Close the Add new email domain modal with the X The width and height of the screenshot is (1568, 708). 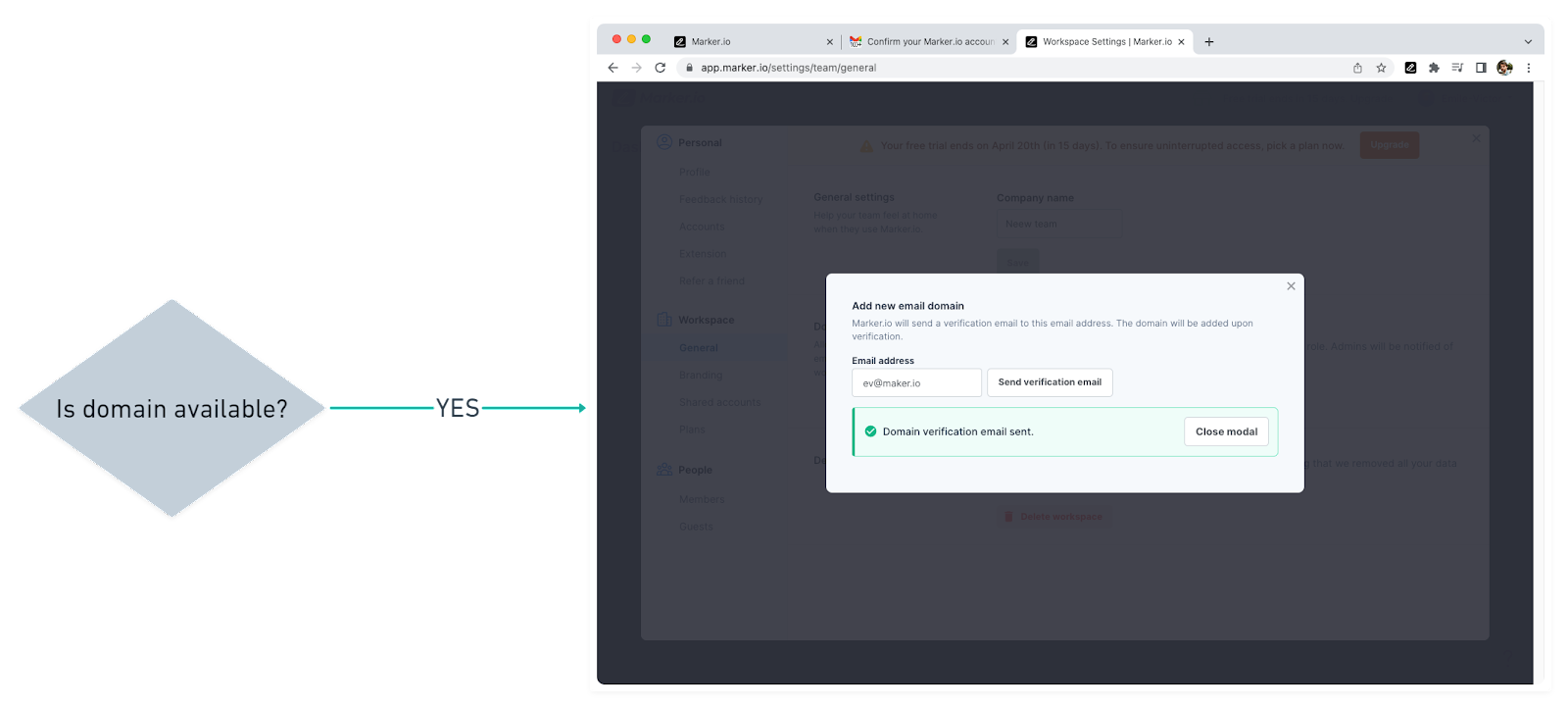point(1291,286)
